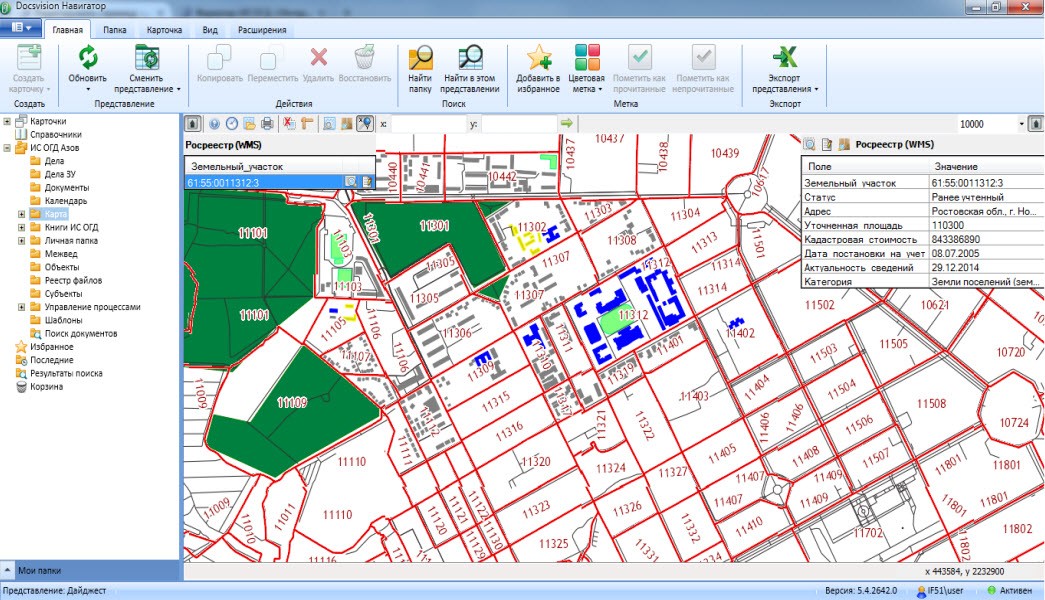
Task: Open the Избранное tree item
Action: (51, 347)
